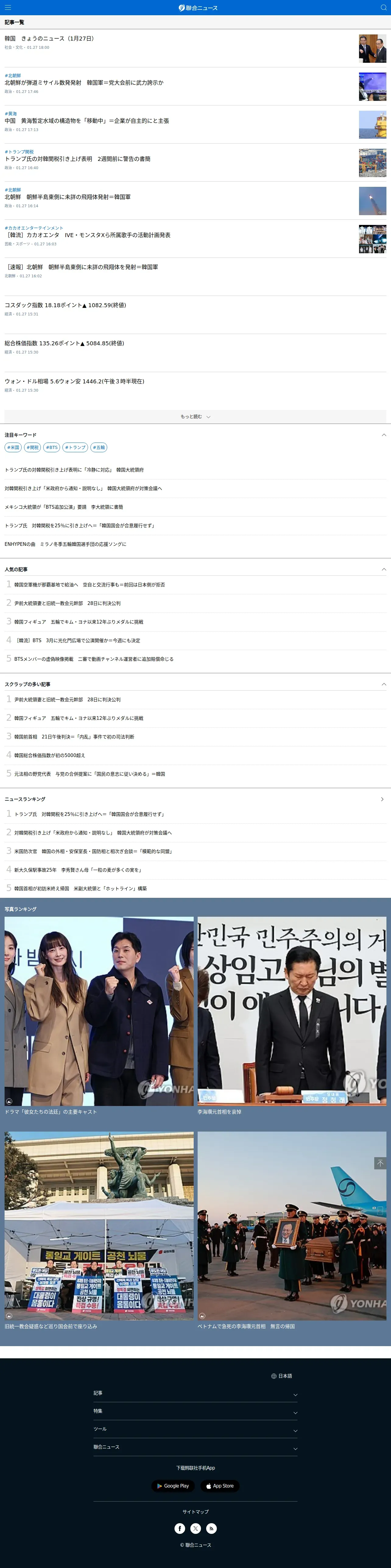The height and width of the screenshot is (1568, 391).
Task: Click the 聯合ニュース logo in header
Action: pos(198,7)
